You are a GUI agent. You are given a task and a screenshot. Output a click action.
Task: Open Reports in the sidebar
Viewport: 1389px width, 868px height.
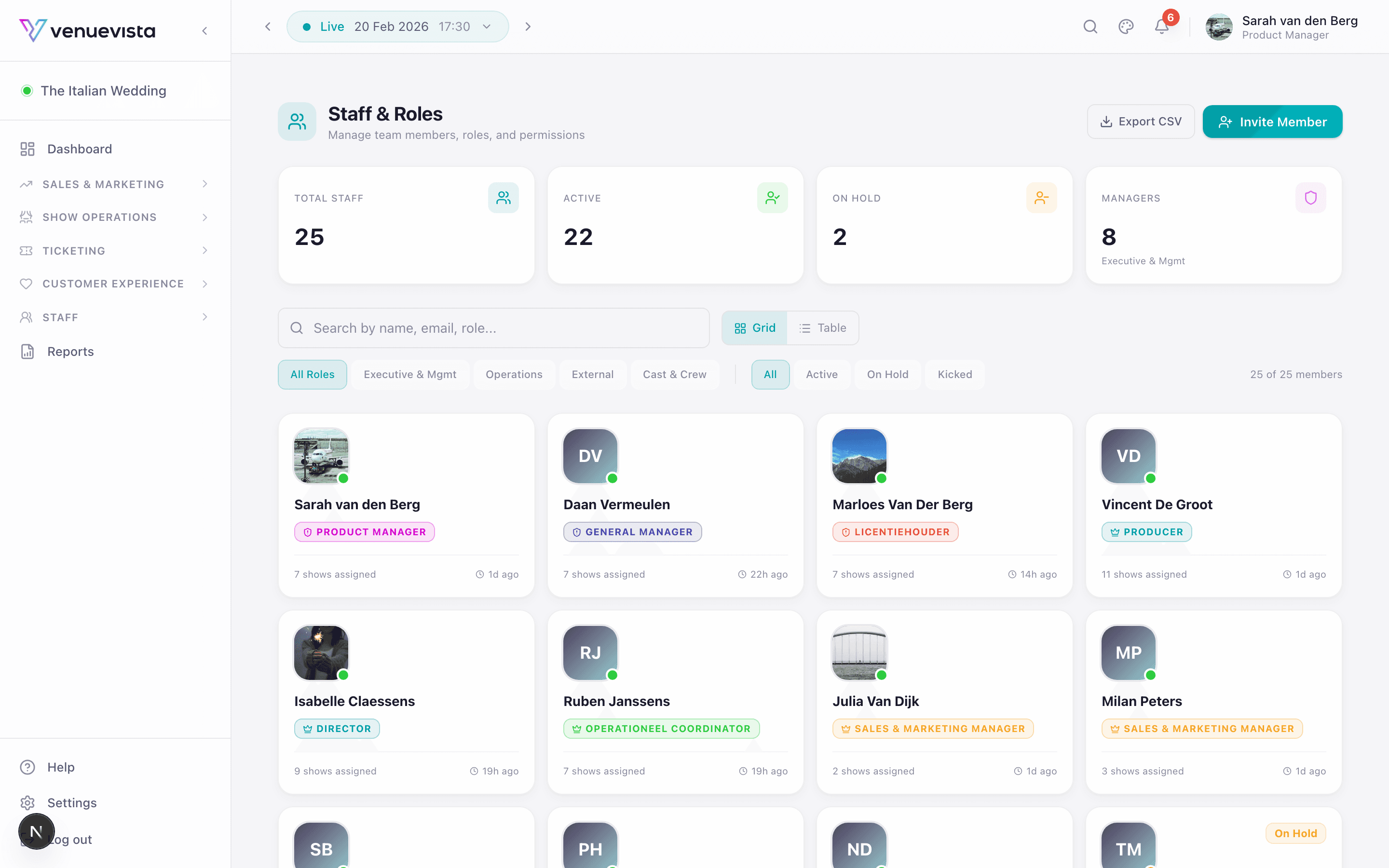70,351
